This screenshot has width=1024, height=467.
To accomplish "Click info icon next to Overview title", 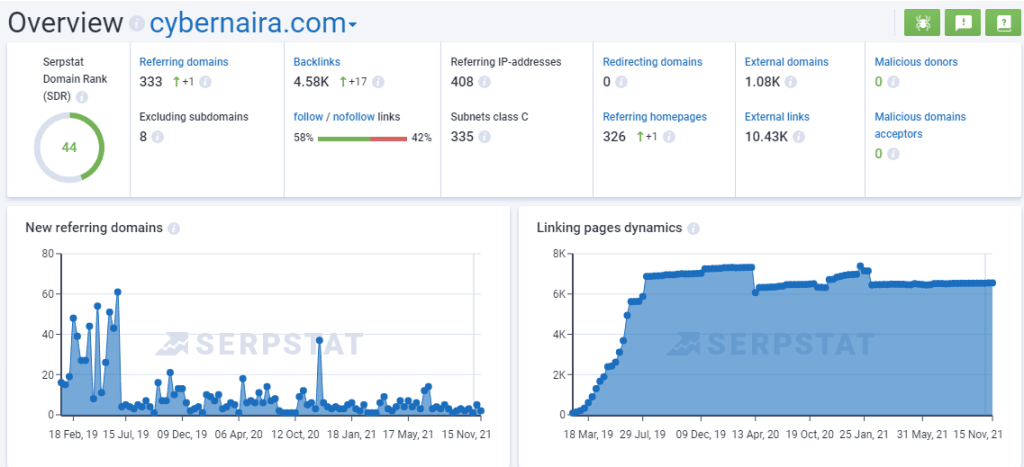I will tap(136, 24).
